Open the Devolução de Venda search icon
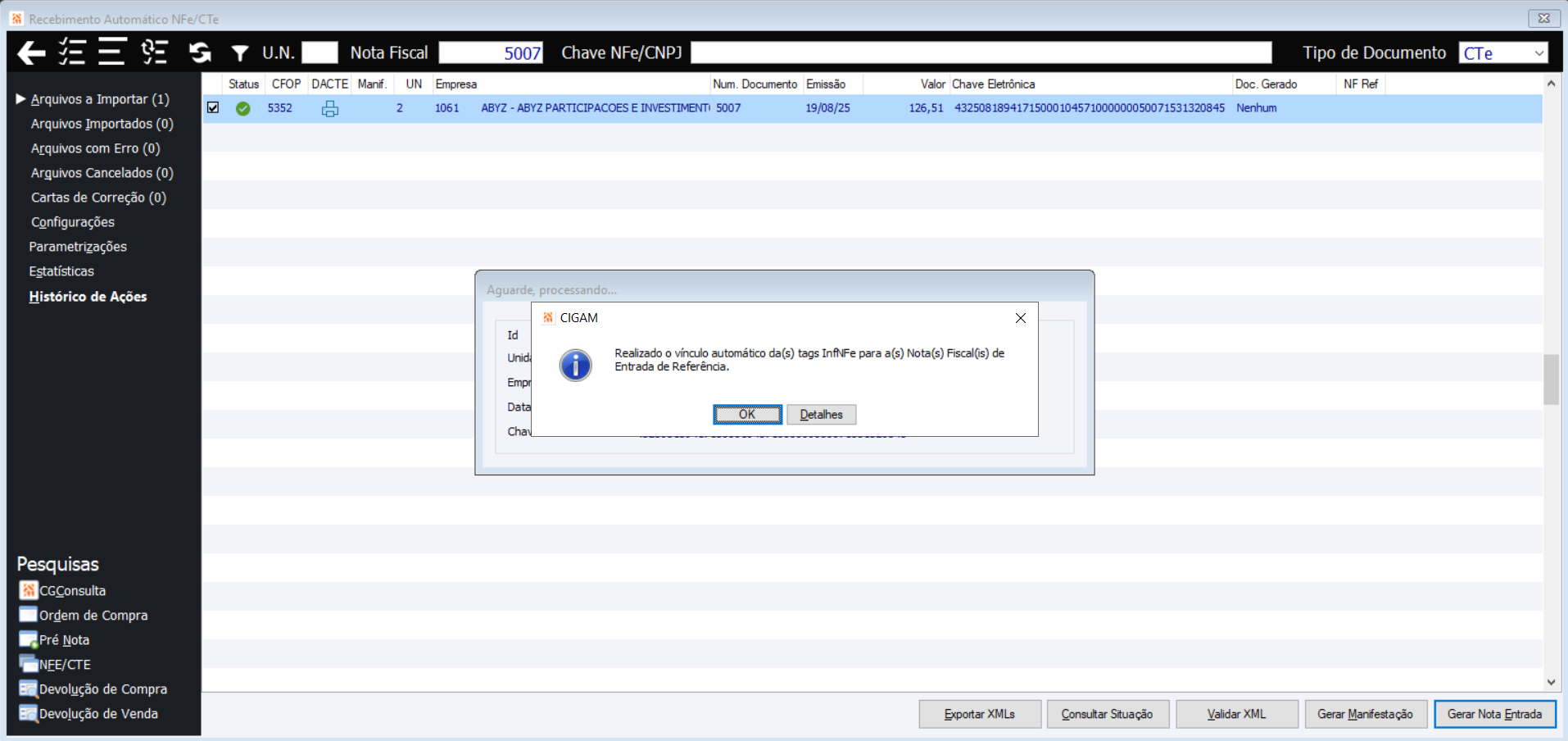Viewport: 1568px width, 741px height. tap(29, 713)
